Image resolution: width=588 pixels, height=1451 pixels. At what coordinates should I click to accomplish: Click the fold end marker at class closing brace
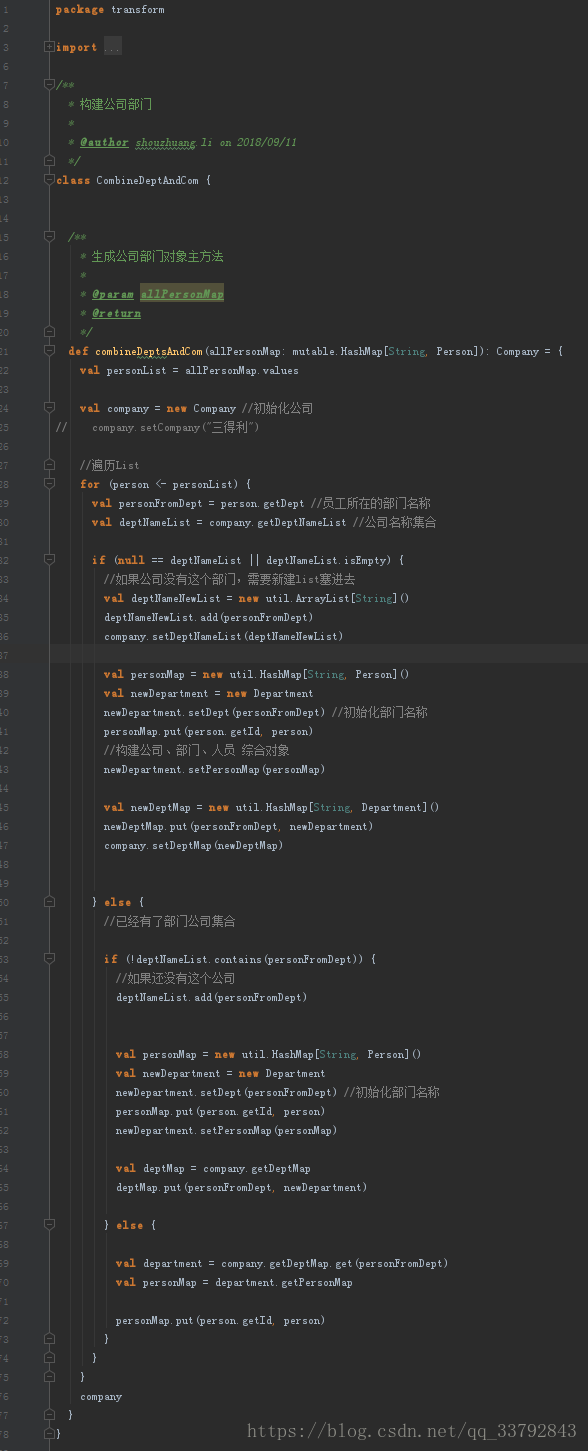49,1433
